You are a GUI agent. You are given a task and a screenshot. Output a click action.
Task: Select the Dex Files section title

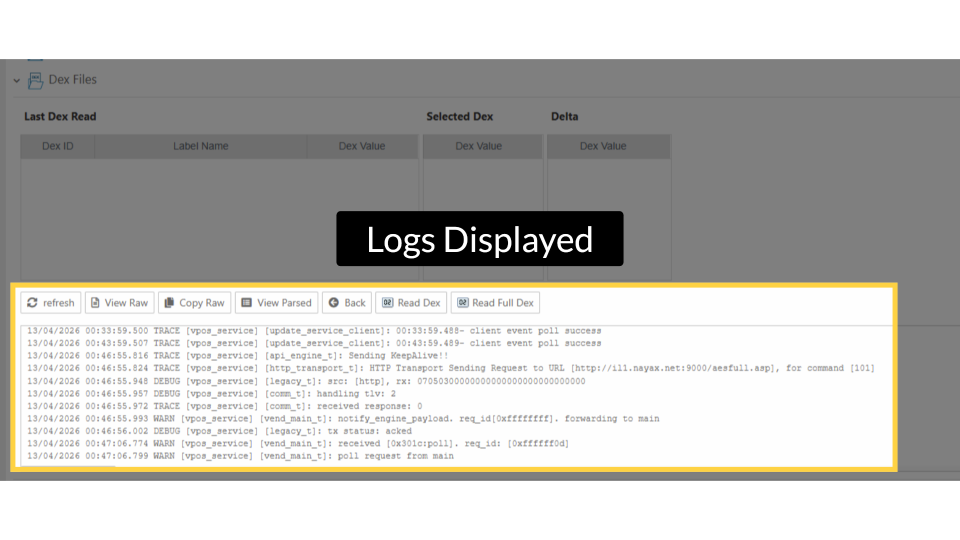coord(72,79)
